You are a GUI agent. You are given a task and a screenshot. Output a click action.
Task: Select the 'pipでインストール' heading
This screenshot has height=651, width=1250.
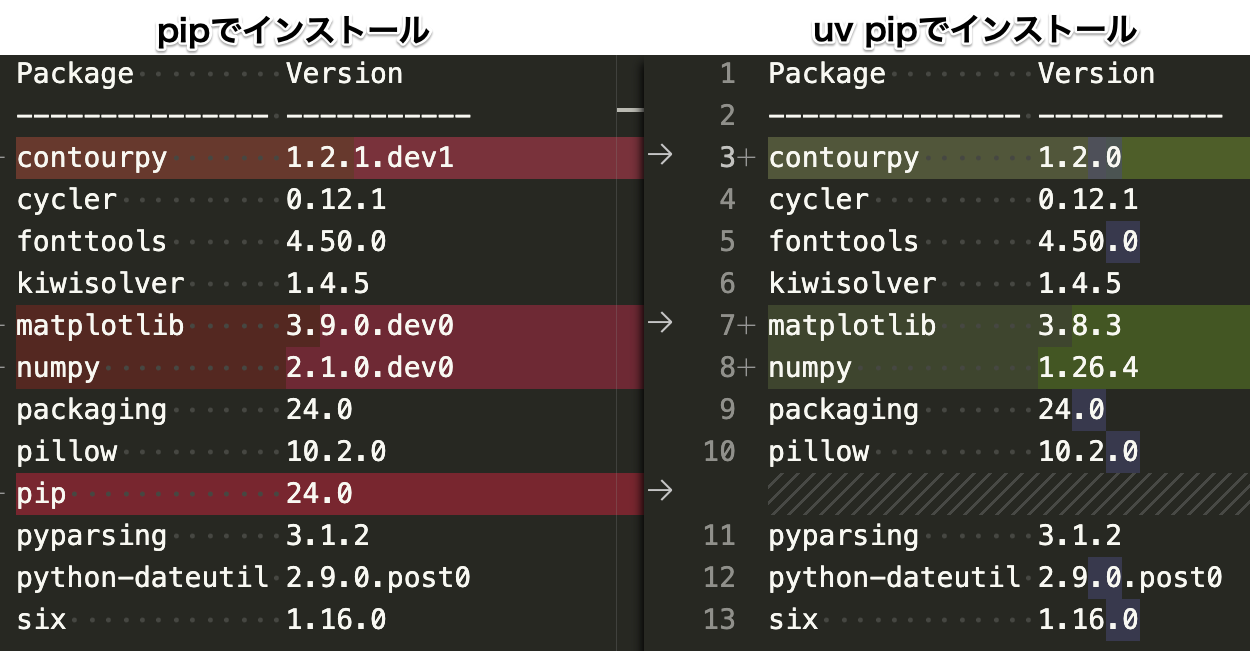pos(294,30)
